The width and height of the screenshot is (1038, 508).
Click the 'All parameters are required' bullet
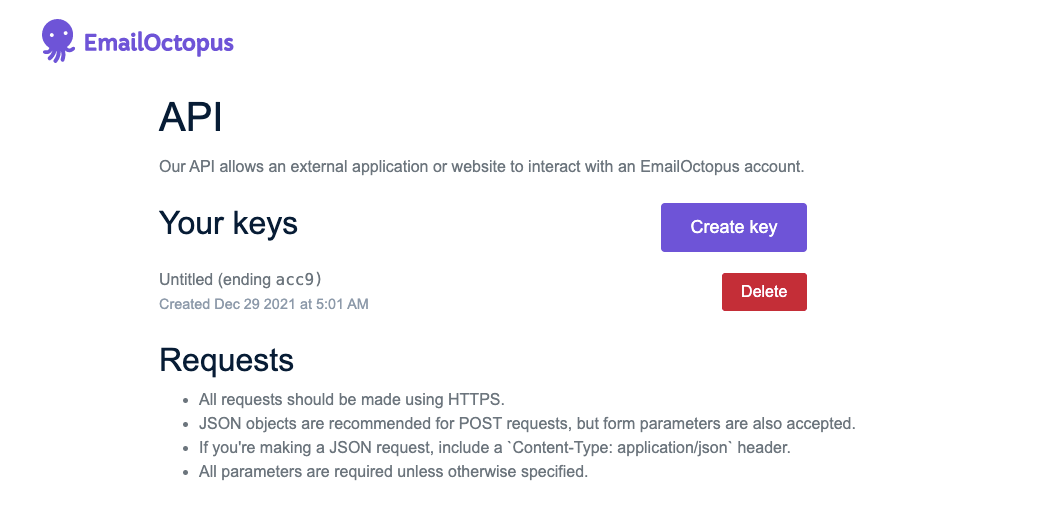(393, 472)
